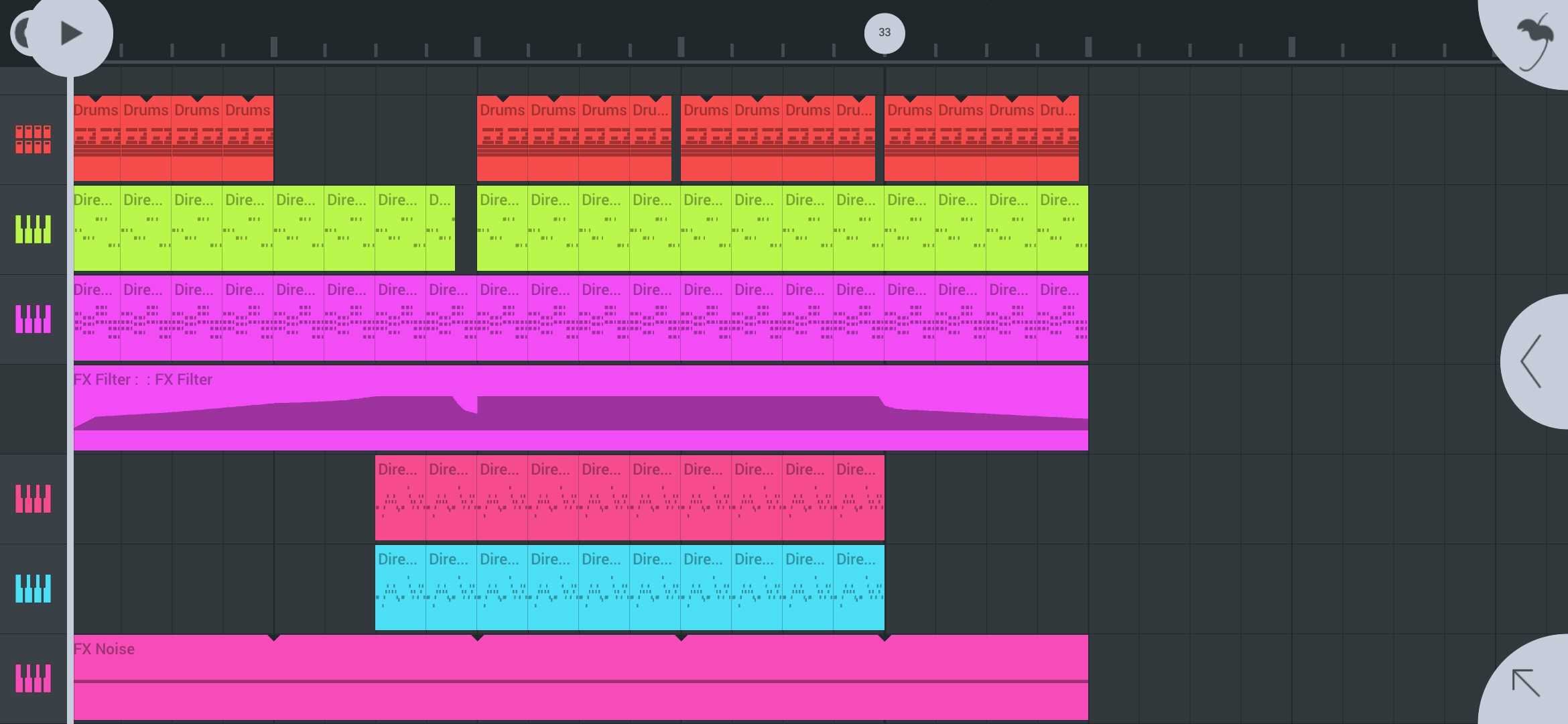Click the diagonal arrow button at bottom right
The image size is (1568, 724).
(x=1526, y=682)
